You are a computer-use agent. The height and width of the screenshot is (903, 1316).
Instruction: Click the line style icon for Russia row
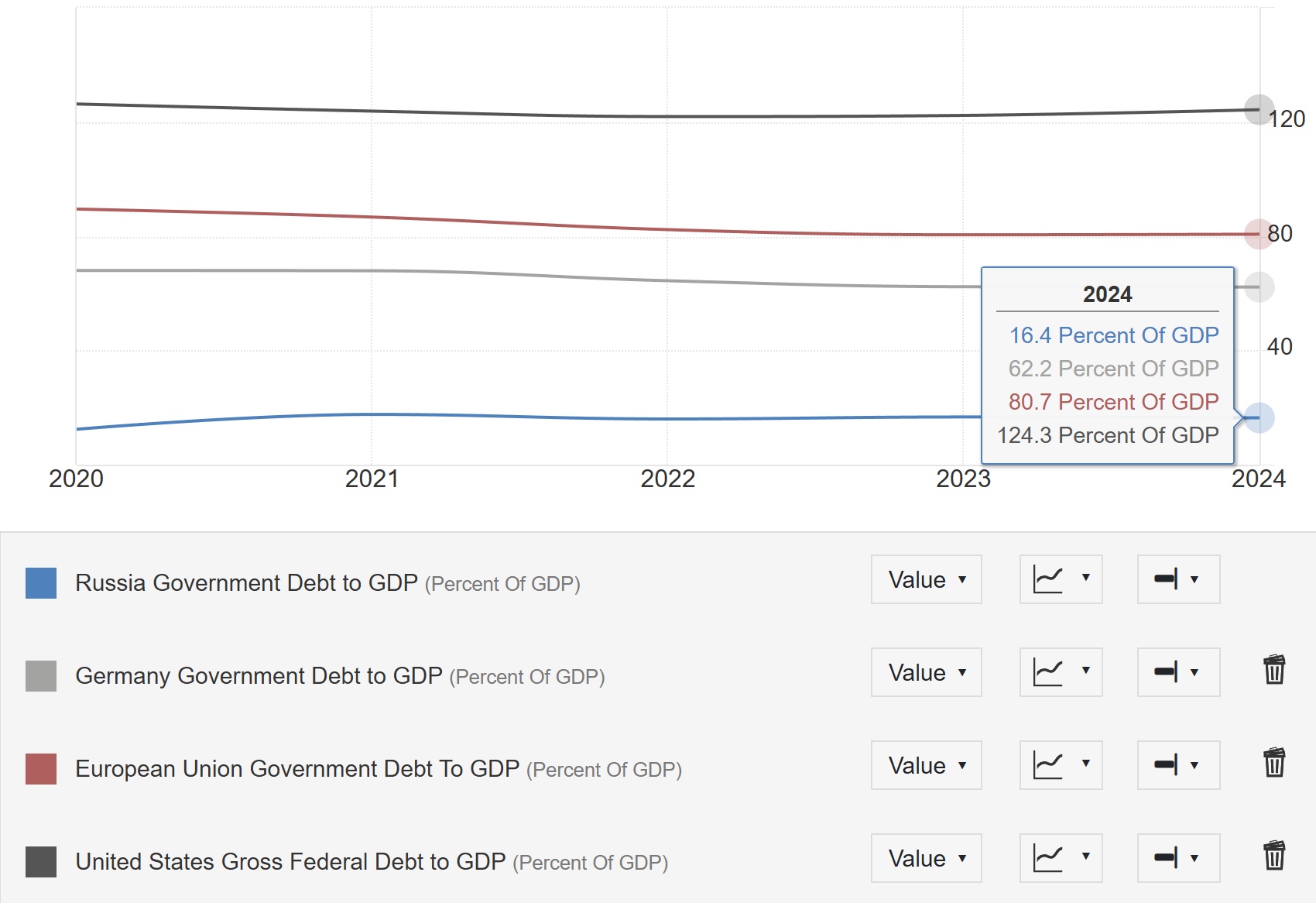pyautogui.click(x=1177, y=579)
